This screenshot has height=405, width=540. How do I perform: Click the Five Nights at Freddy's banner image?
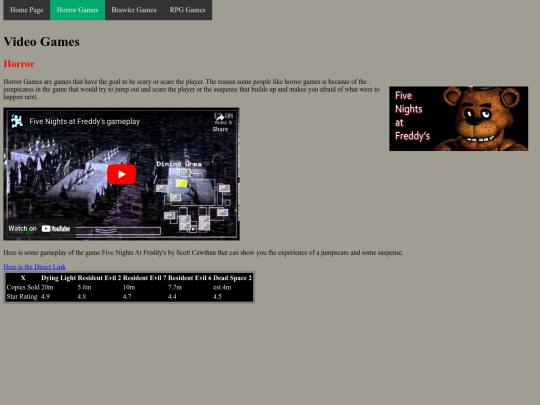point(458,118)
